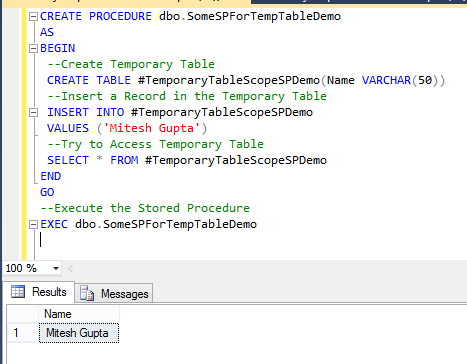Screen dimensions: 467x364
Task: Click the '--Execute the Stored Procedure' comment
Action: [x=145, y=208]
